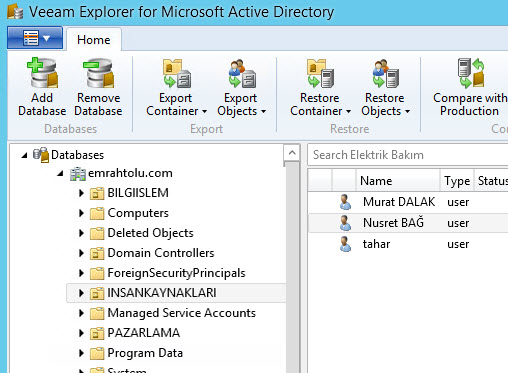
Task: Select the emrahtolu.com tree label
Action: click(x=130, y=173)
